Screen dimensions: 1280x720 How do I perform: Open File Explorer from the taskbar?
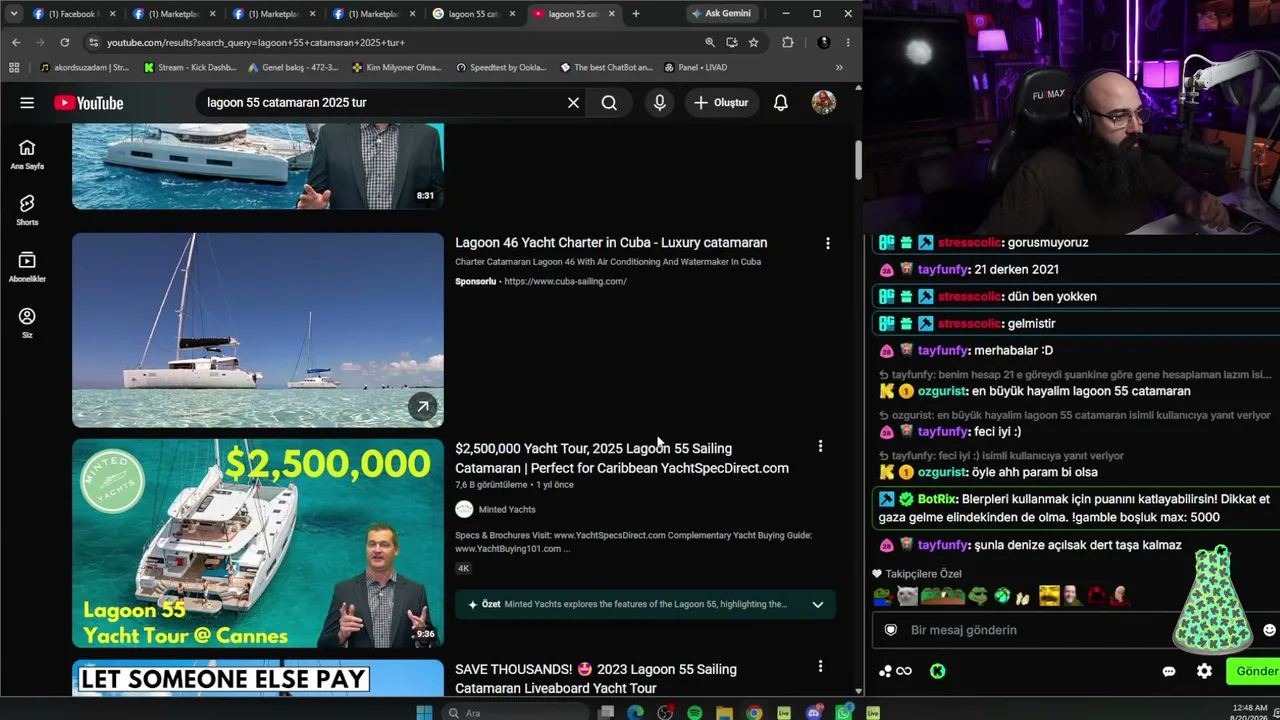click(x=724, y=712)
